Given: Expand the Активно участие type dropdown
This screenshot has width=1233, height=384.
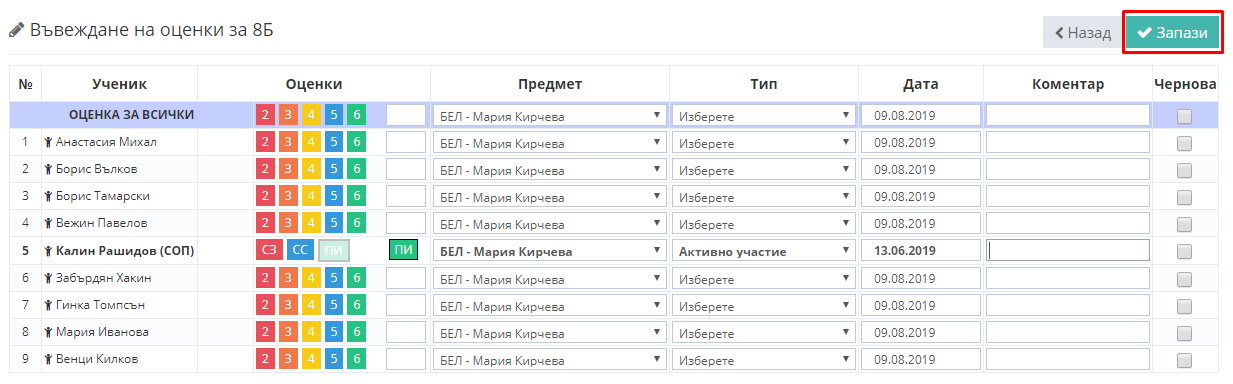Looking at the screenshot, I should [x=764, y=251].
